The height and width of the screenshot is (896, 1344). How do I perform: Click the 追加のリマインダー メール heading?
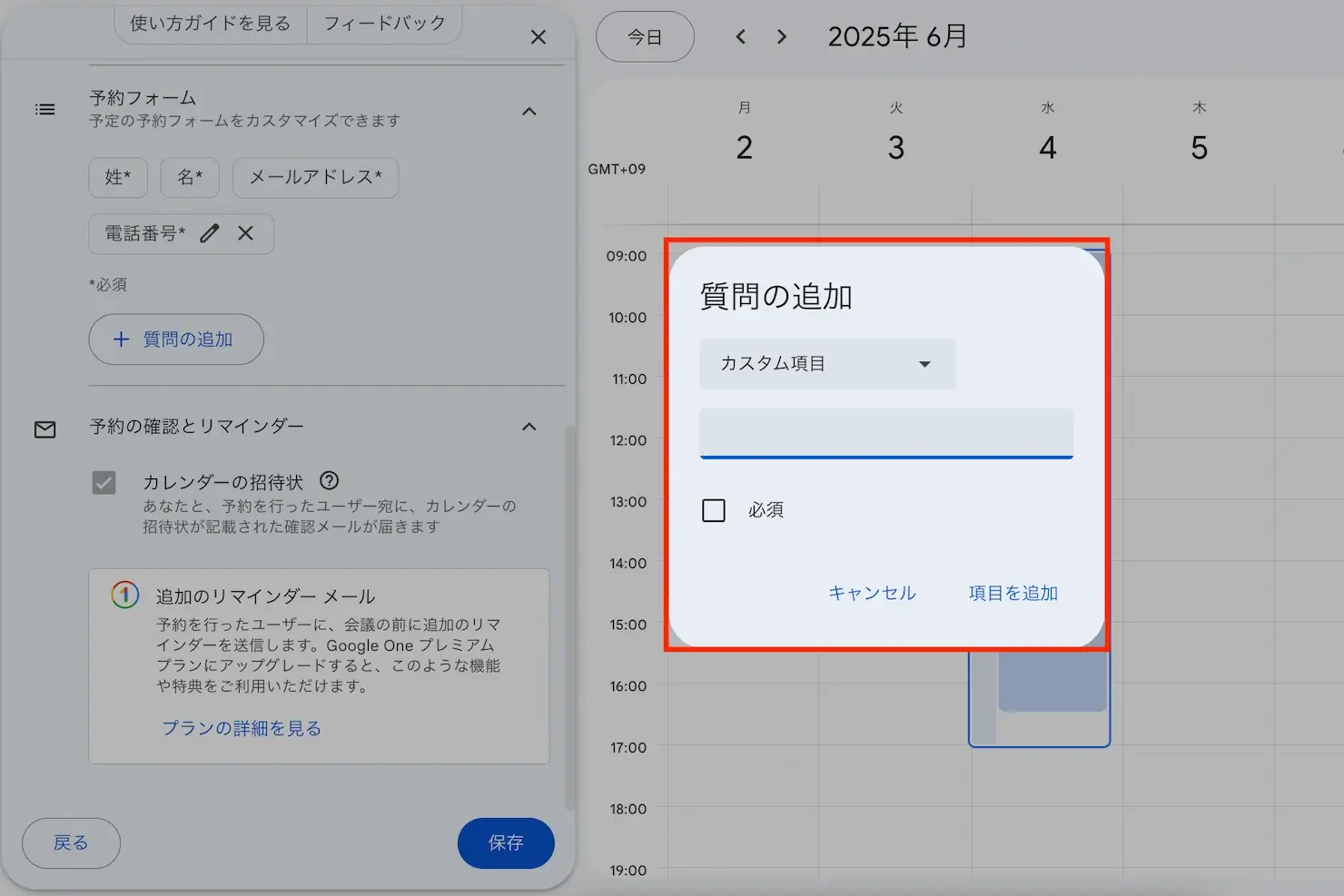(x=265, y=596)
